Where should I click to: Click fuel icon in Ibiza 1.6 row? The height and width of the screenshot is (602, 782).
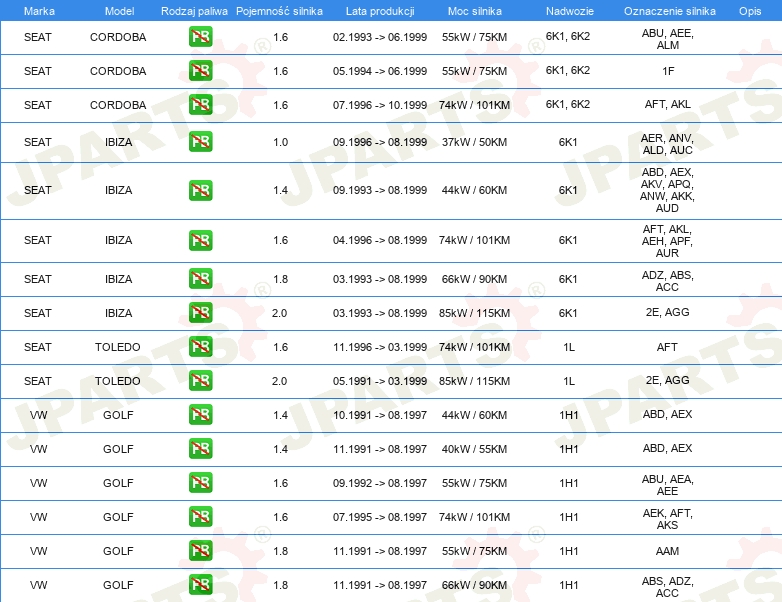(x=200, y=240)
